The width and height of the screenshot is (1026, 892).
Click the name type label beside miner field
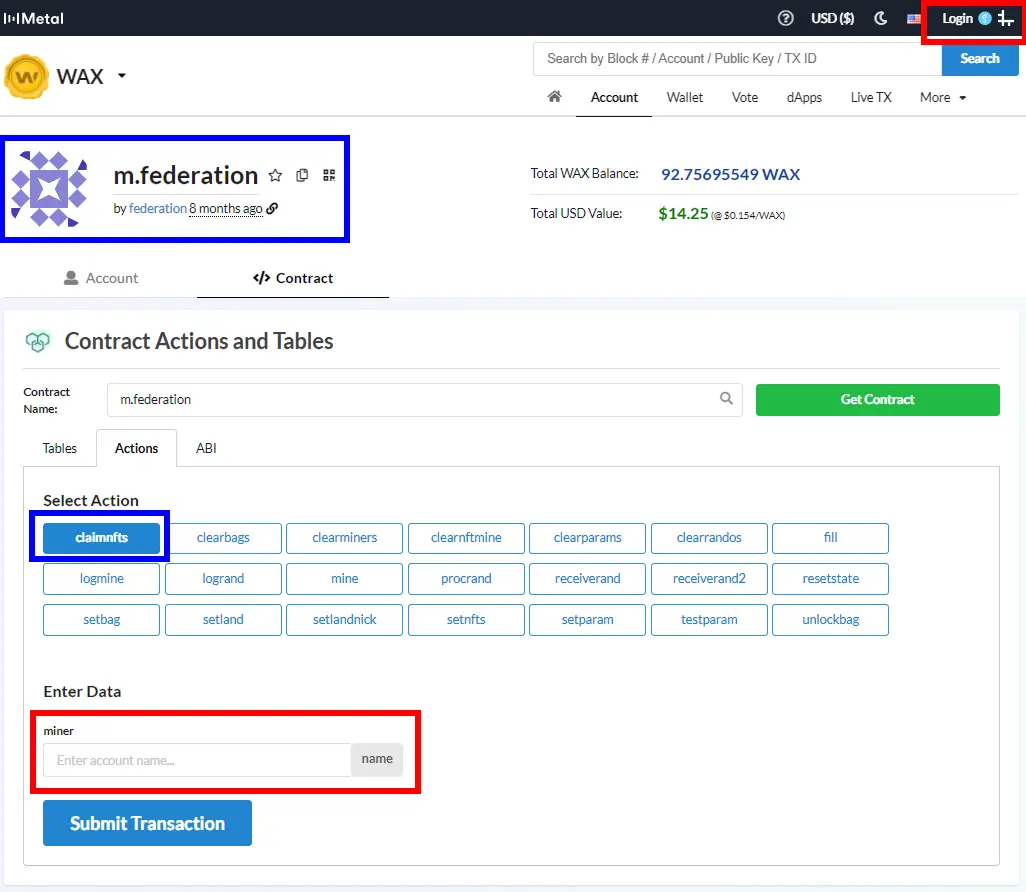377,760
